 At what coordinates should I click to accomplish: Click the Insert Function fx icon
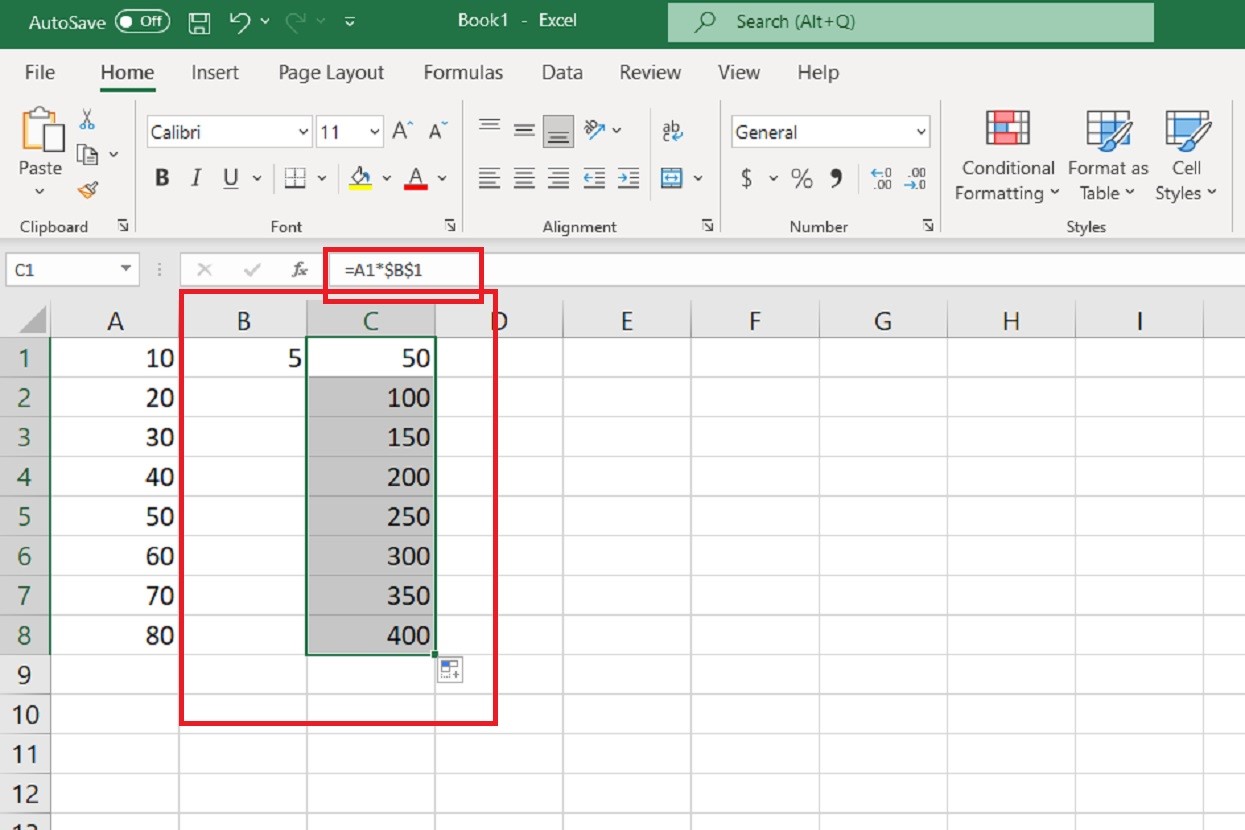299,270
